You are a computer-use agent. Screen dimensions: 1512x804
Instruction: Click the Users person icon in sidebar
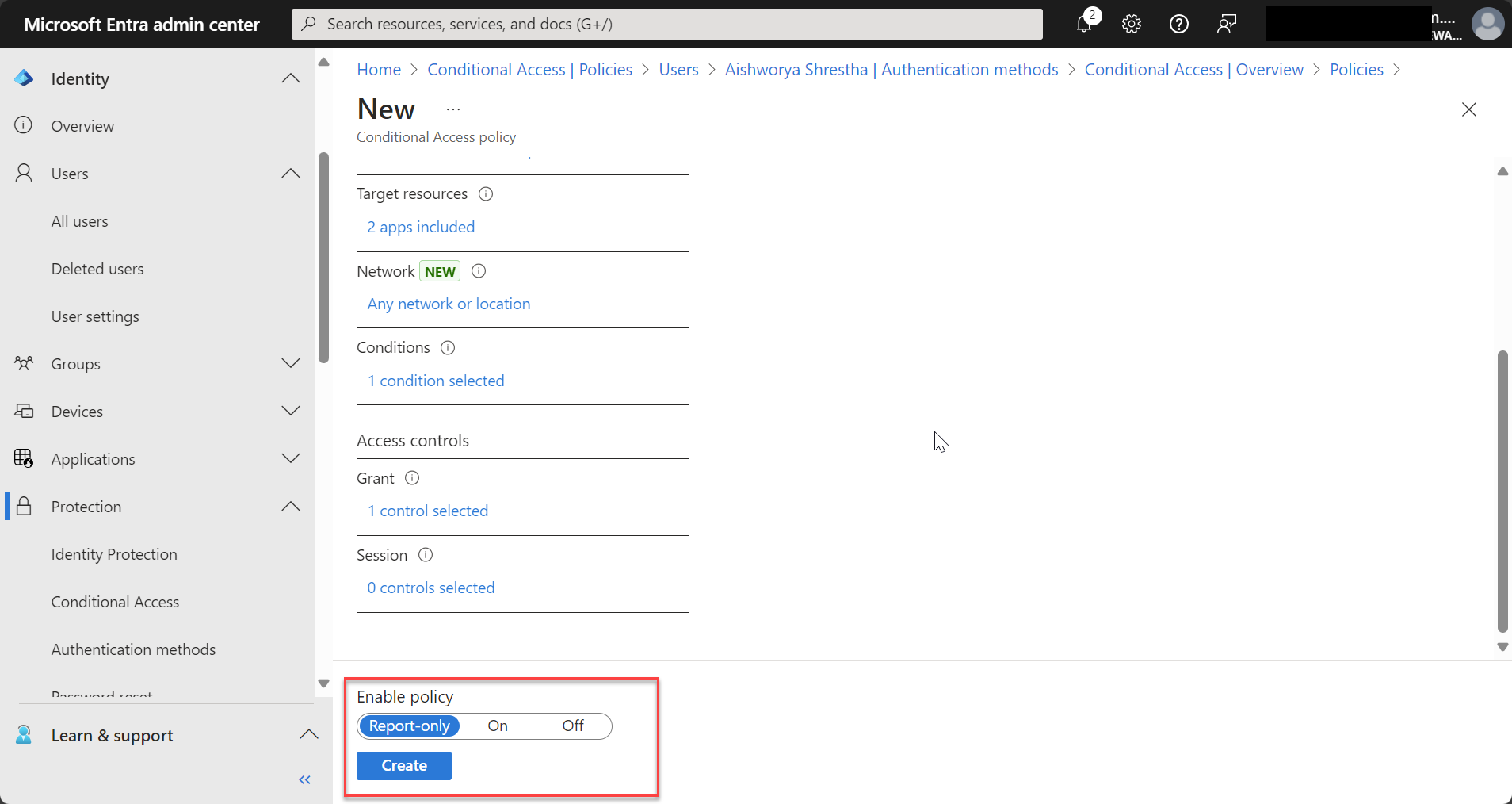(x=24, y=173)
